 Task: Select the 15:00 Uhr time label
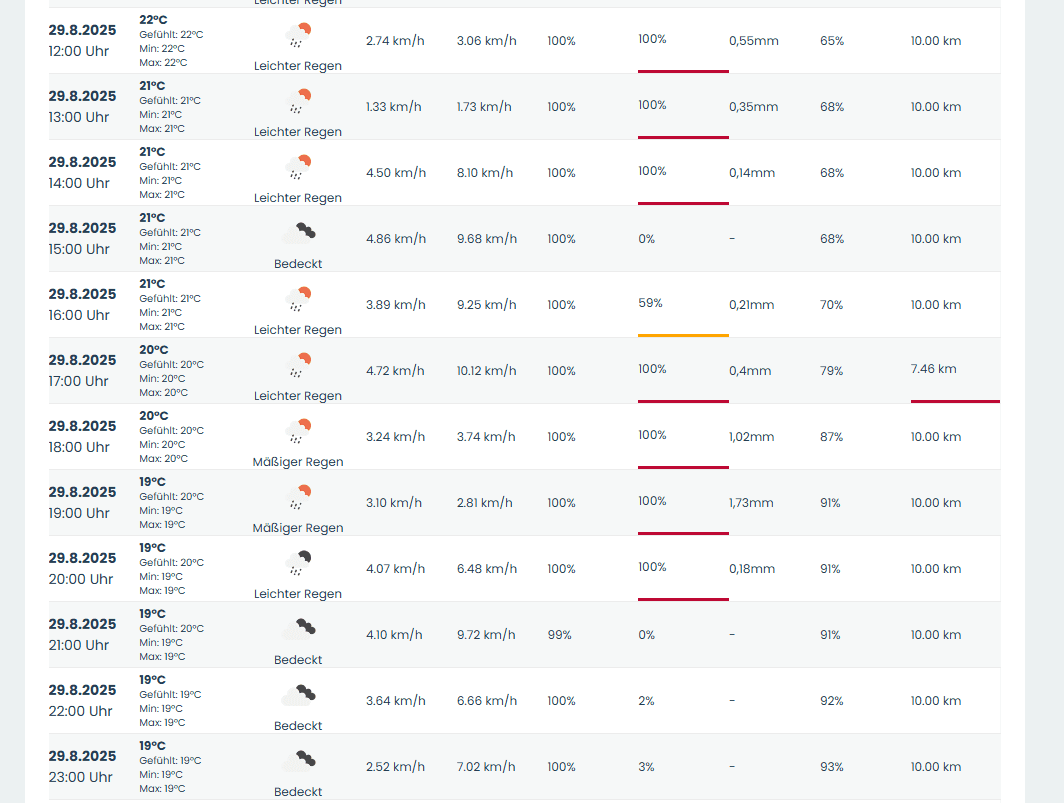[x=79, y=249]
